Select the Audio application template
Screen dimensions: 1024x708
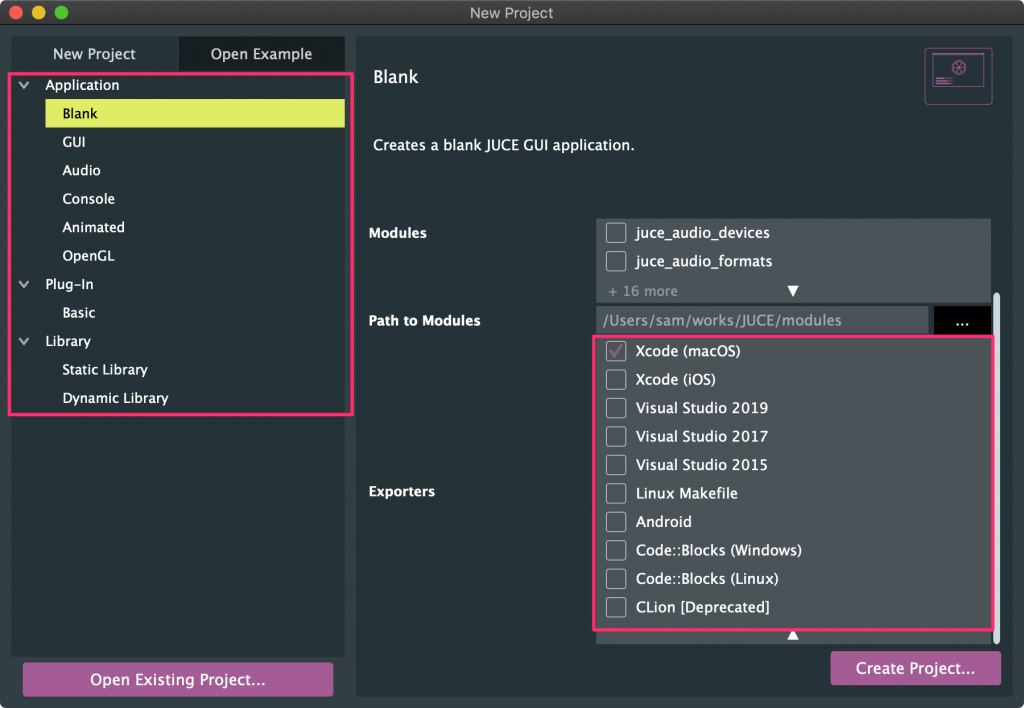81,171
